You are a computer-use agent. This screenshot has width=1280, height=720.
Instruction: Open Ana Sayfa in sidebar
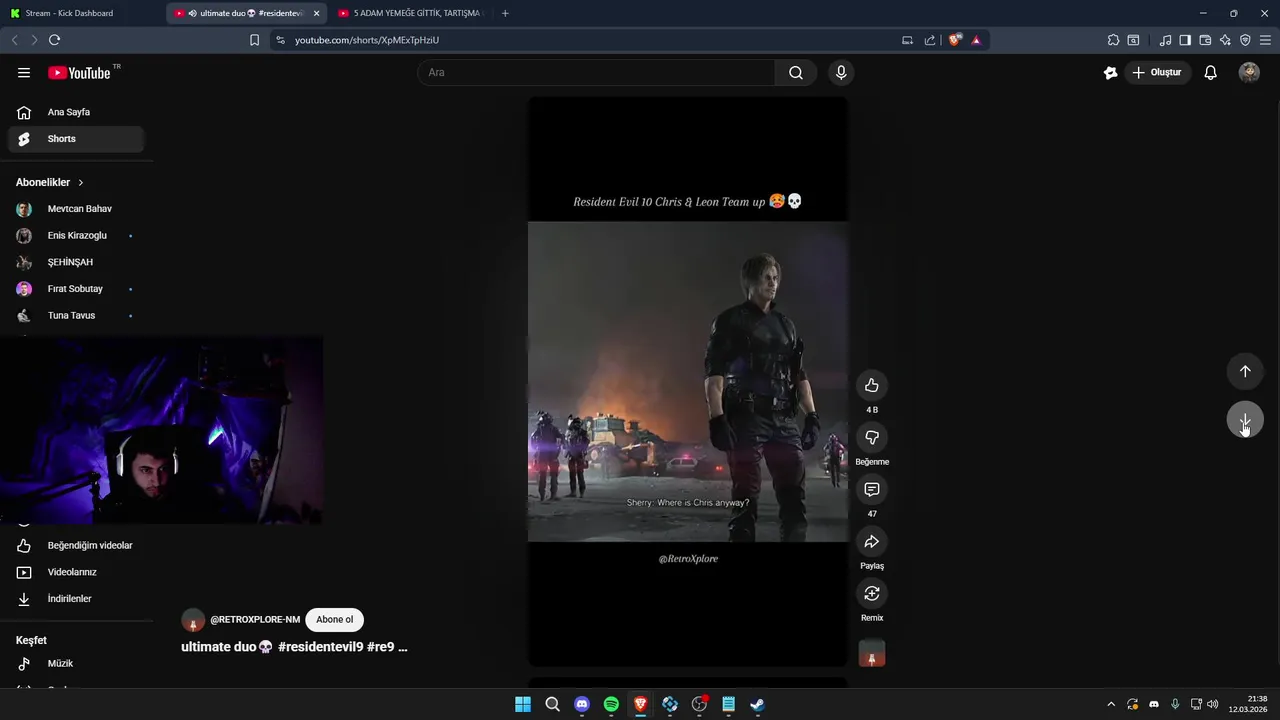pyautogui.click(x=76, y=112)
